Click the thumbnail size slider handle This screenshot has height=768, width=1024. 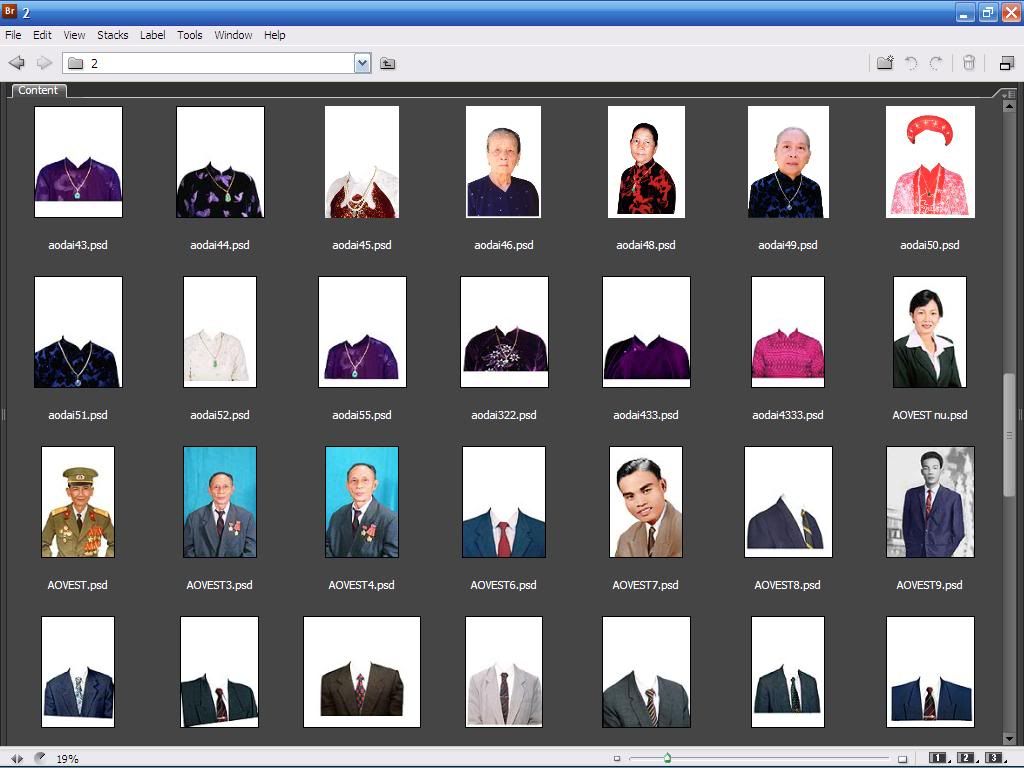tap(667, 758)
